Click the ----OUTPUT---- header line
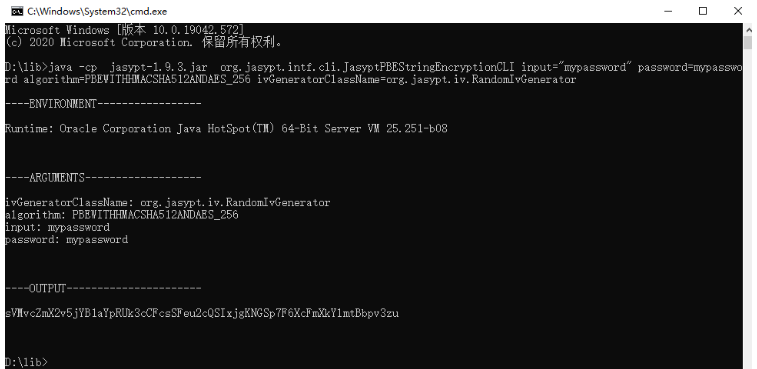The width and height of the screenshot is (757, 369). 103,289
